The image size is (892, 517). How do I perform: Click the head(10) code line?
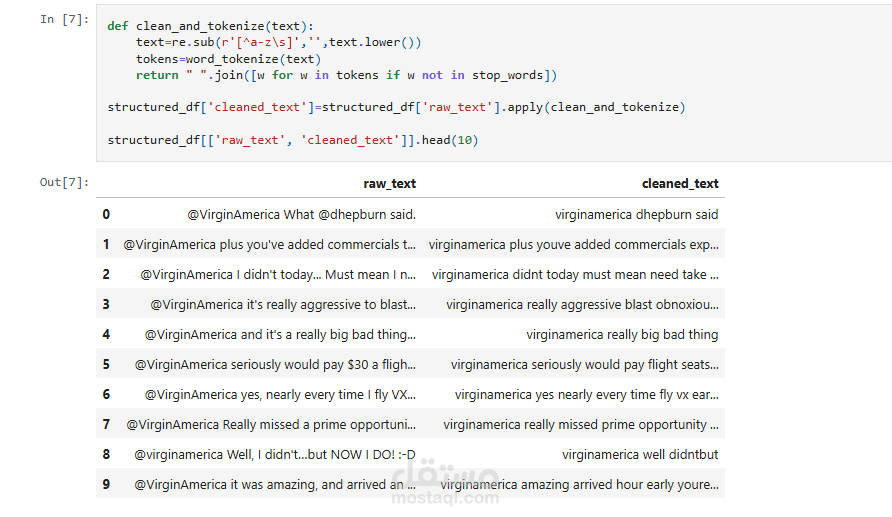(x=292, y=140)
